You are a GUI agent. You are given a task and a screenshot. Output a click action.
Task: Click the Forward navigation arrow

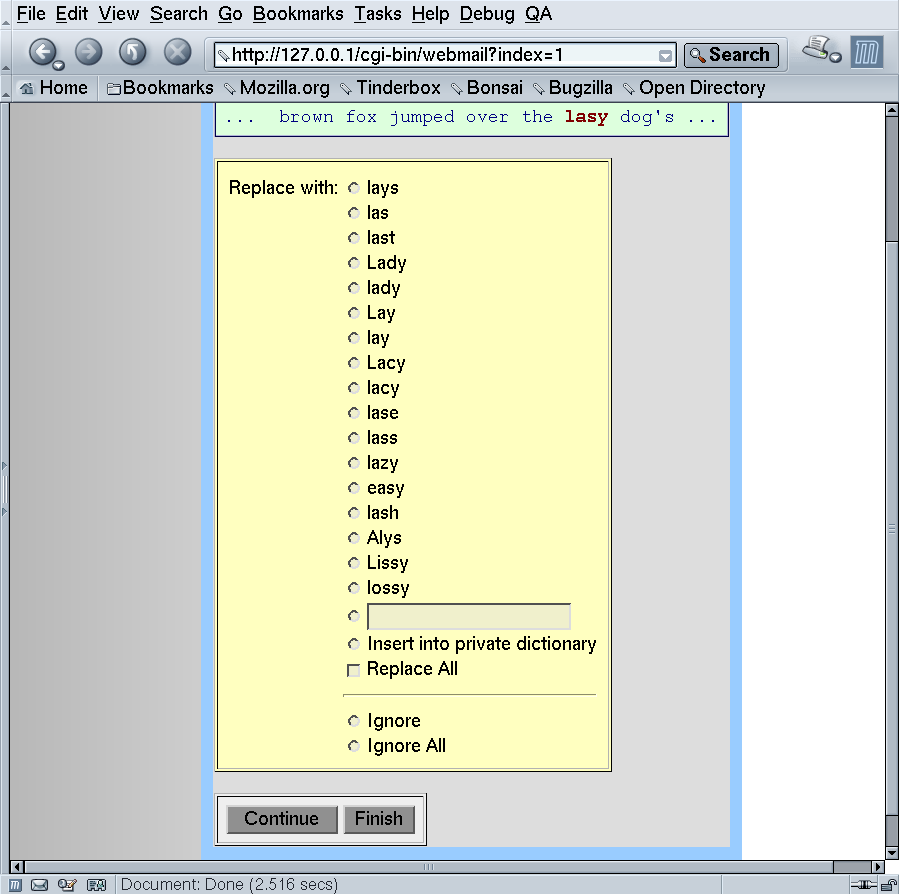pos(88,52)
